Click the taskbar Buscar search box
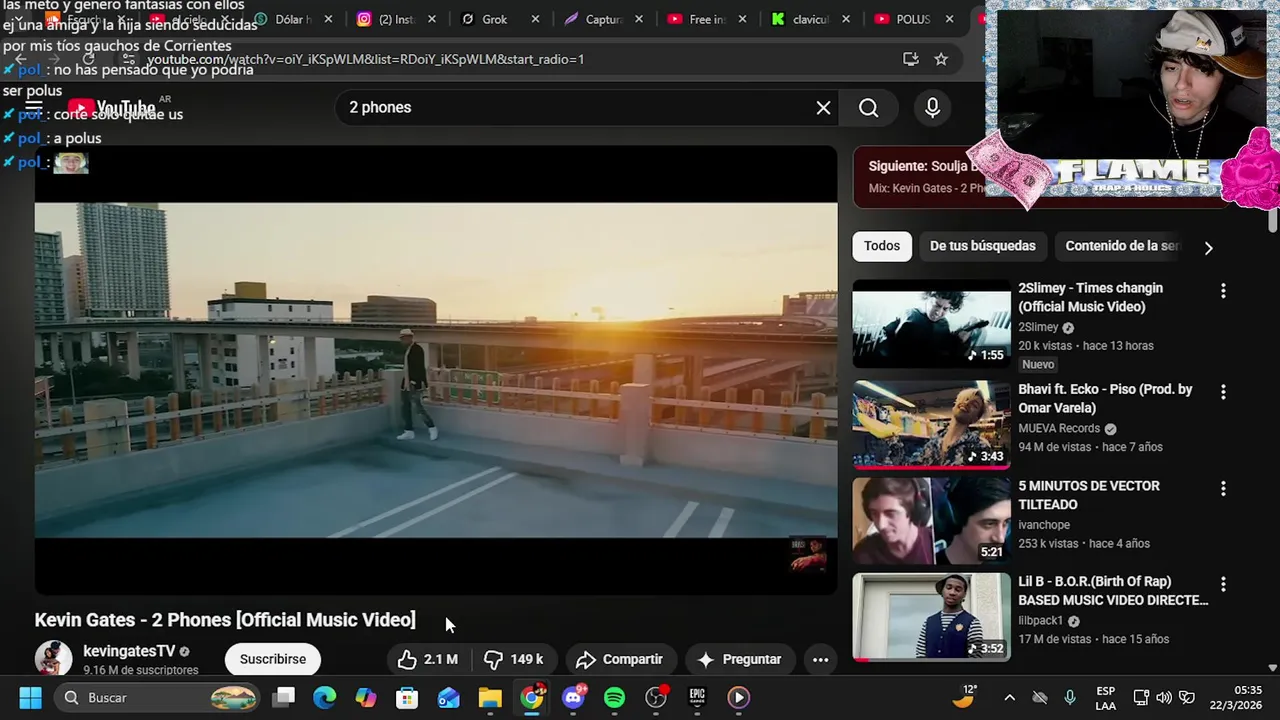This screenshot has width=1280, height=720. pyautogui.click(x=155, y=697)
